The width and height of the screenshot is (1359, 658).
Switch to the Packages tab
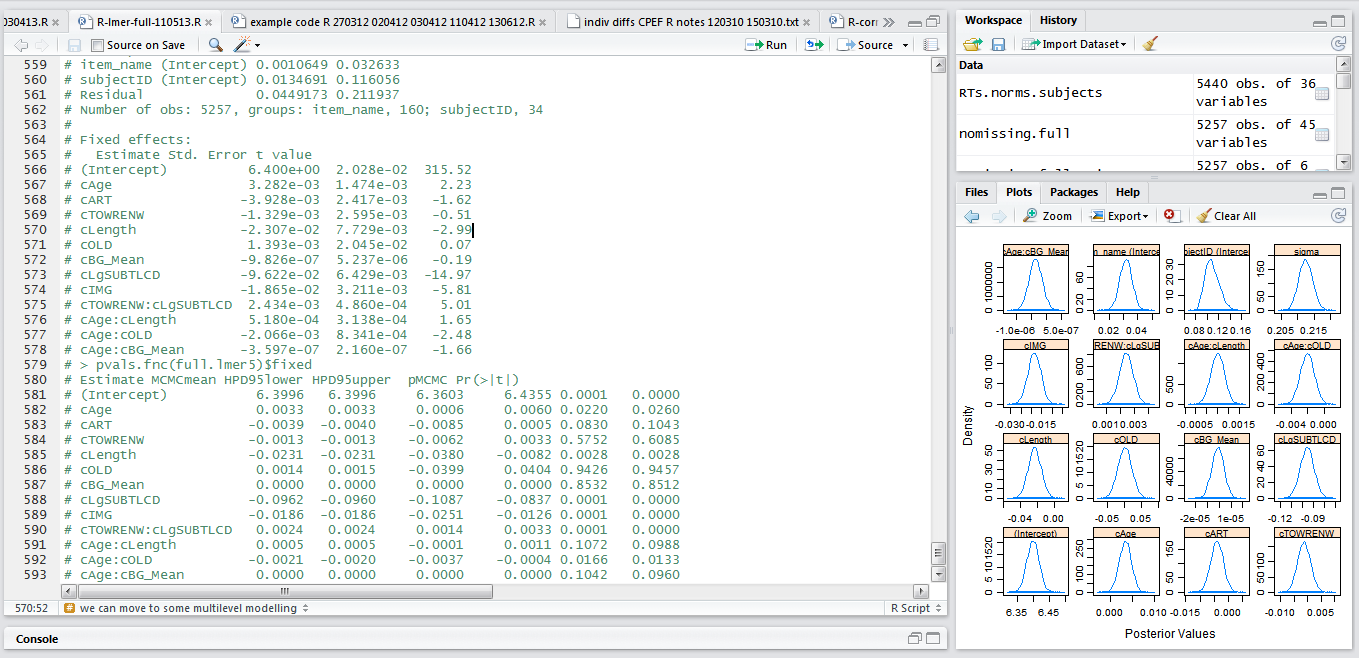click(1074, 192)
